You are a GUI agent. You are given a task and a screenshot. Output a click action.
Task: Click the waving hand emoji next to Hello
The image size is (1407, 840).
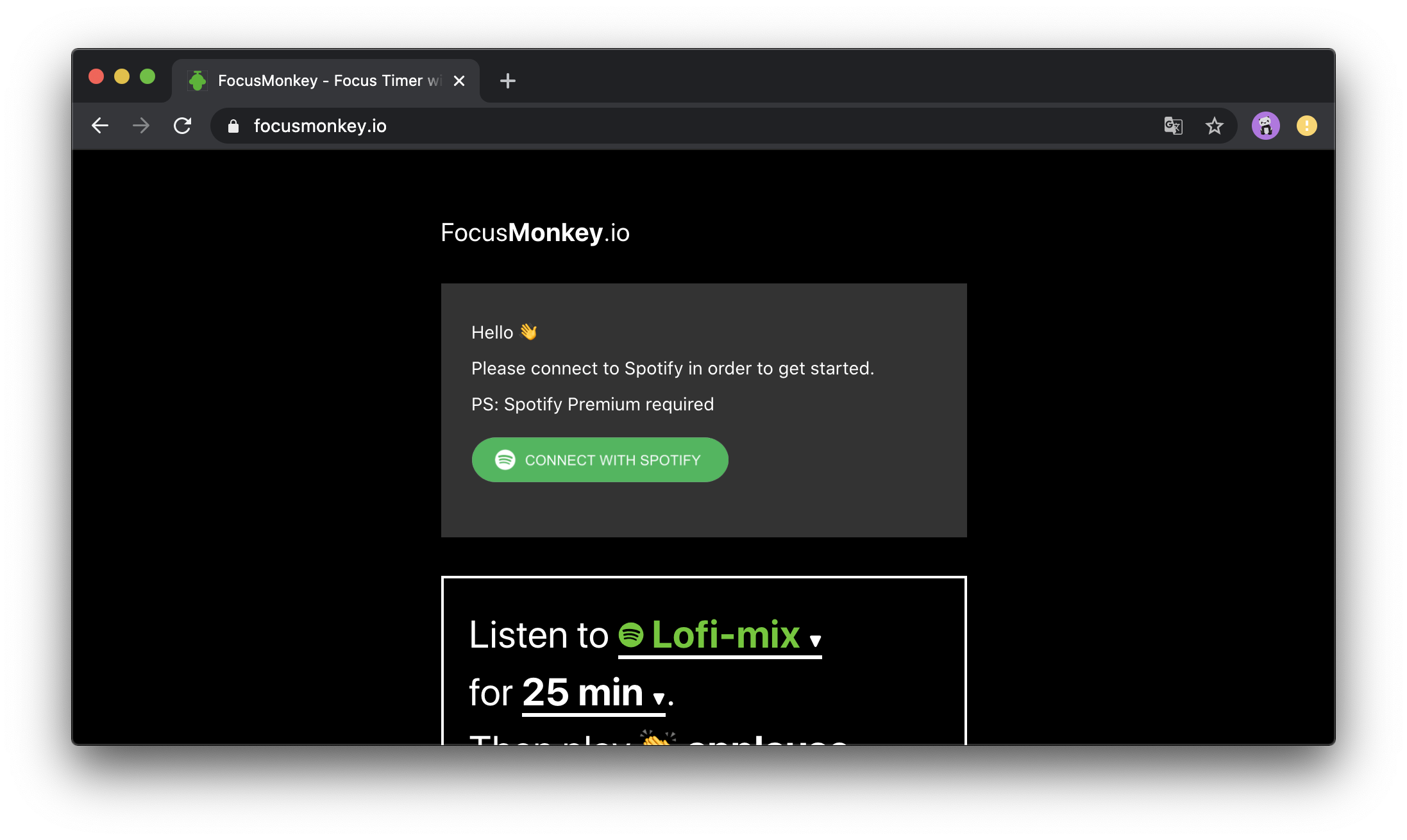[x=528, y=332]
